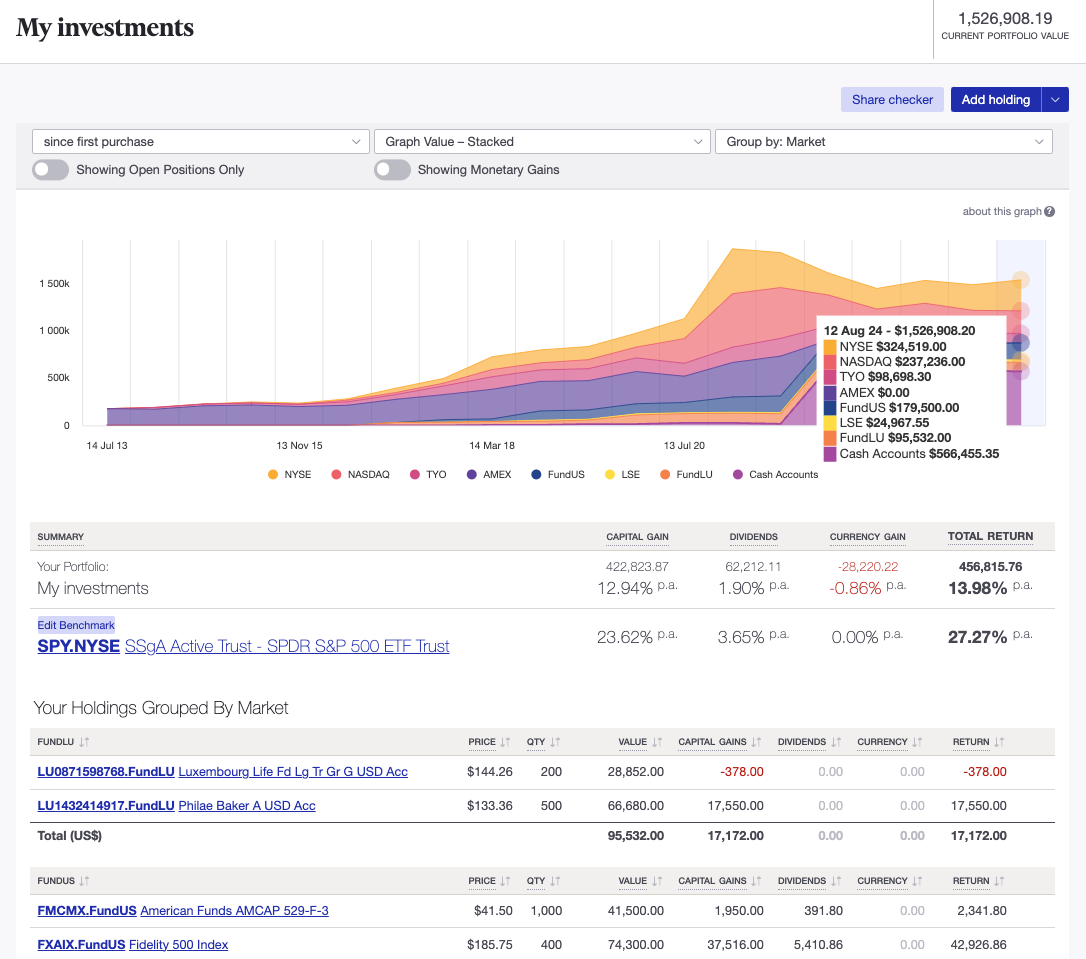The image size is (1086, 959).
Task: Click the Share checker button
Action: 891,99
